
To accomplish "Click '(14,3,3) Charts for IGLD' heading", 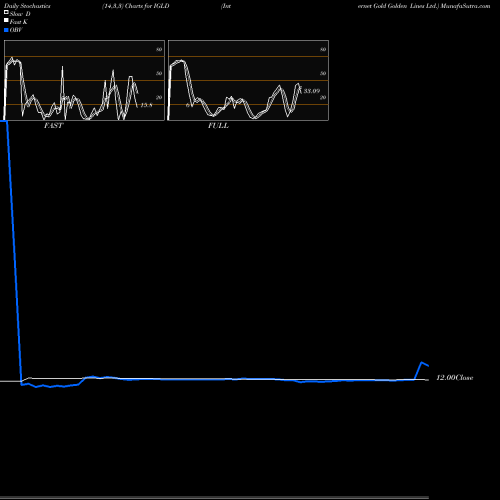I will (x=136, y=6).
